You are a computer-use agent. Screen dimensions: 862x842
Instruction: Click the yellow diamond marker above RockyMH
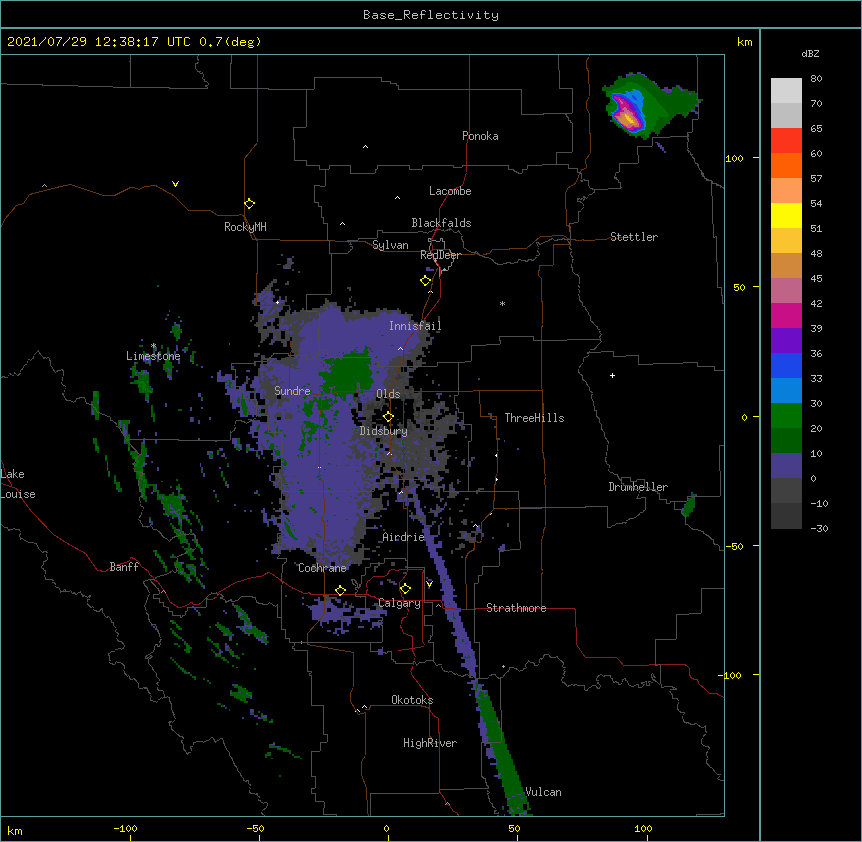pos(250,204)
